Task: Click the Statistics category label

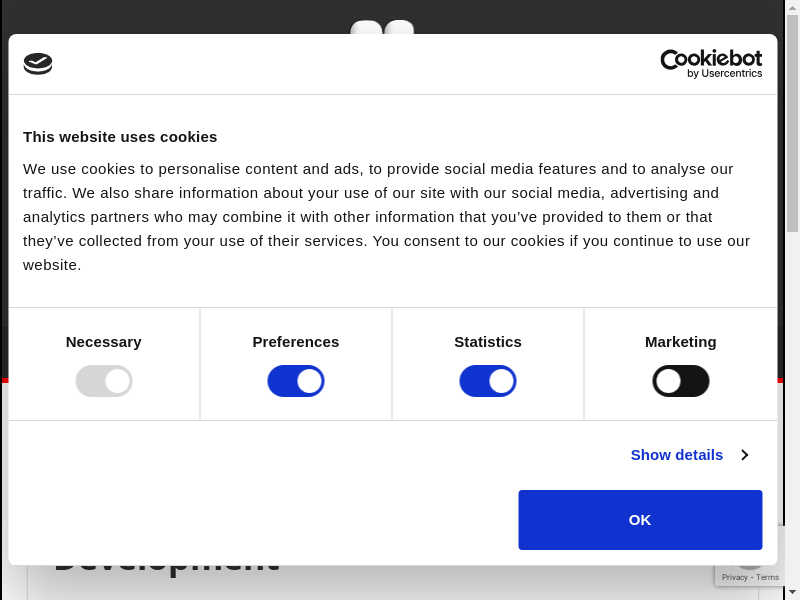Action: pos(488,342)
